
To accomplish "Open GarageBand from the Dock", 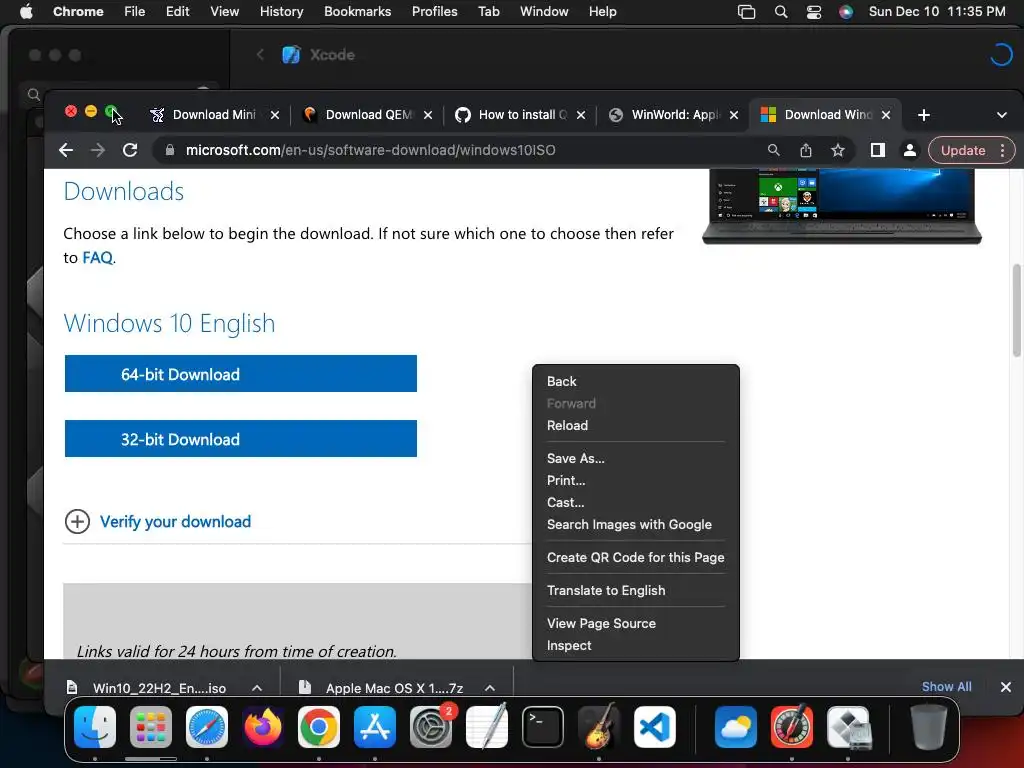I will [599, 726].
